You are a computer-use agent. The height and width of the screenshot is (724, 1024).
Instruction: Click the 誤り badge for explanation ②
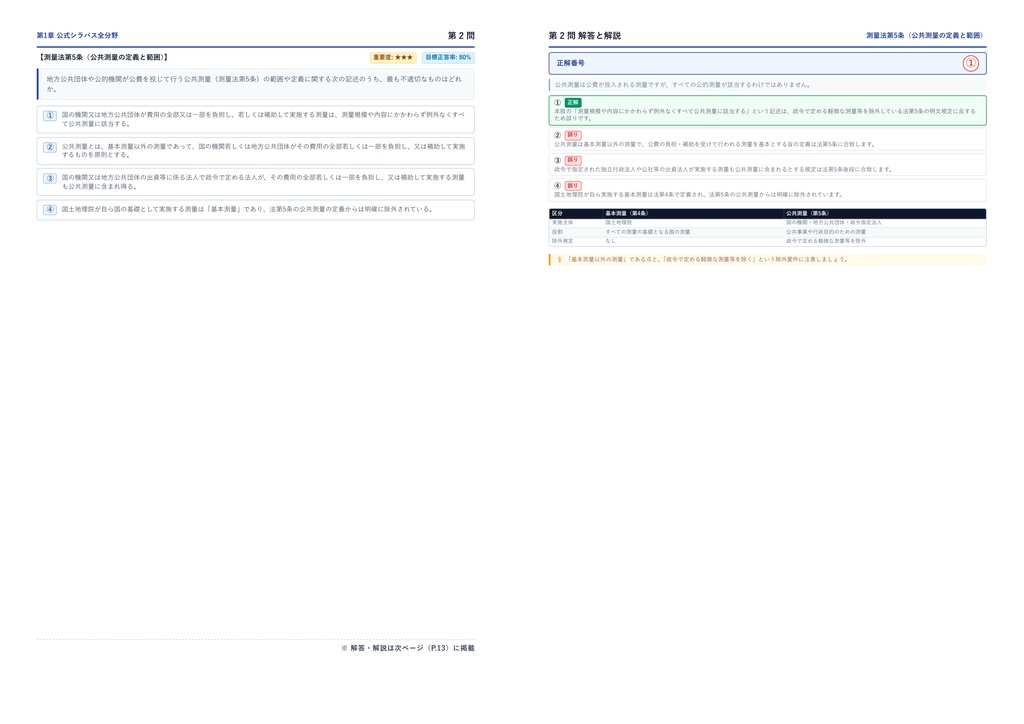coord(573,135)
